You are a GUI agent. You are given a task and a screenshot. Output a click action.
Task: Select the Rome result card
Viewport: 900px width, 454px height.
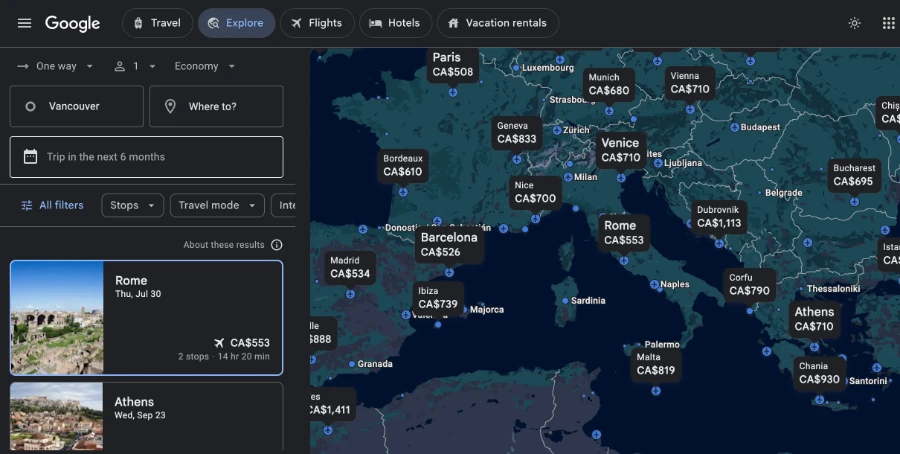click(146, 318)
